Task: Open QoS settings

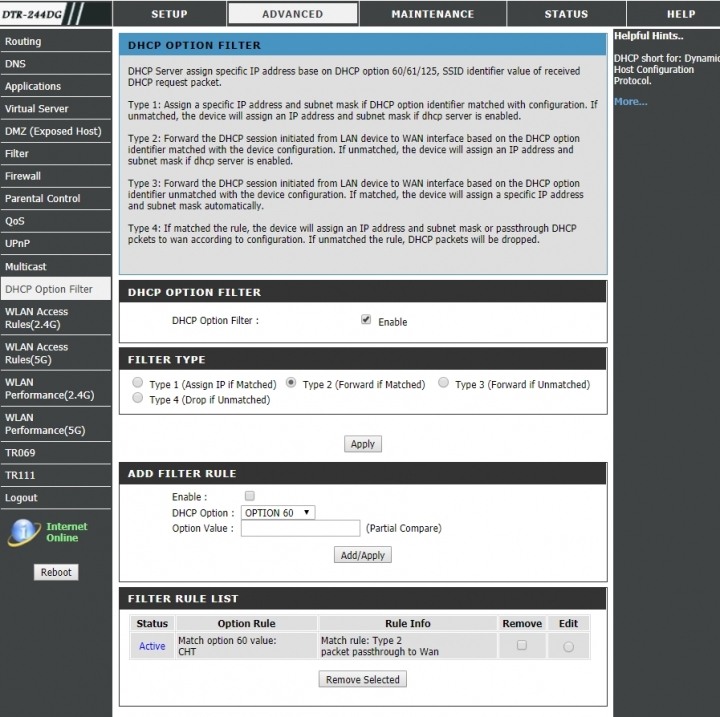Action: tap(56, 221)
